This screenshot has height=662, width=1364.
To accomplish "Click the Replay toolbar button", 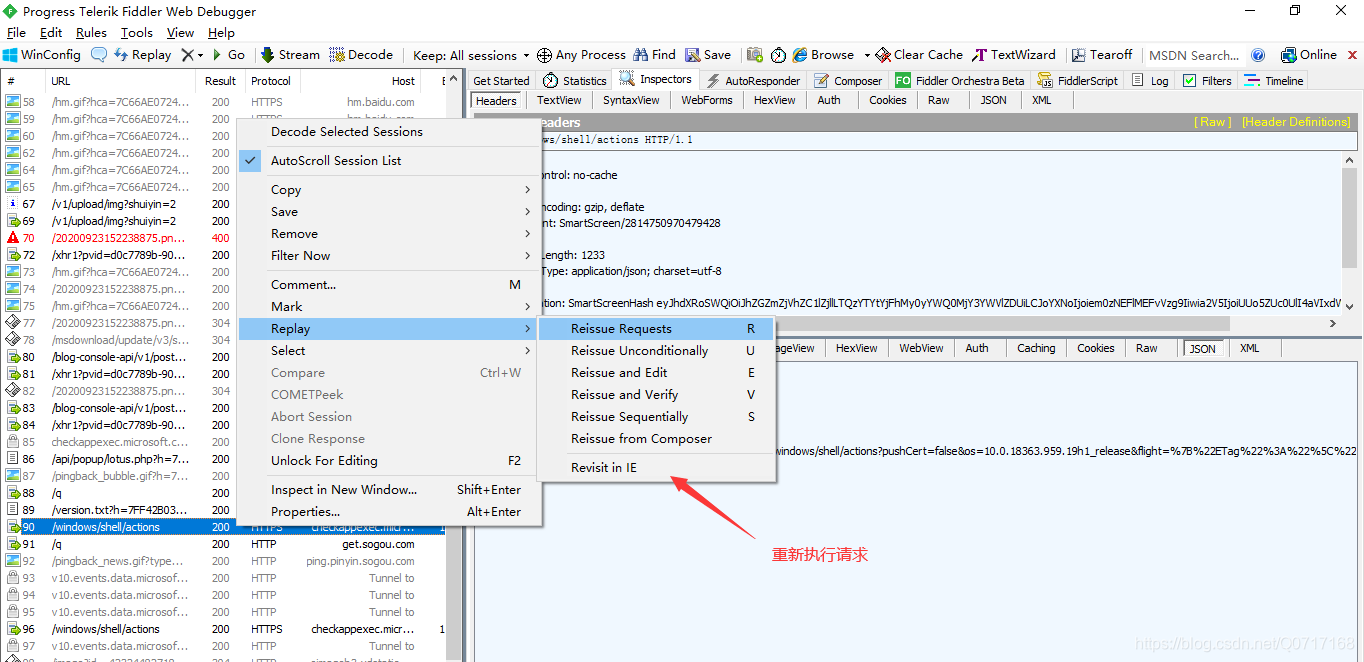I will 141,55.
